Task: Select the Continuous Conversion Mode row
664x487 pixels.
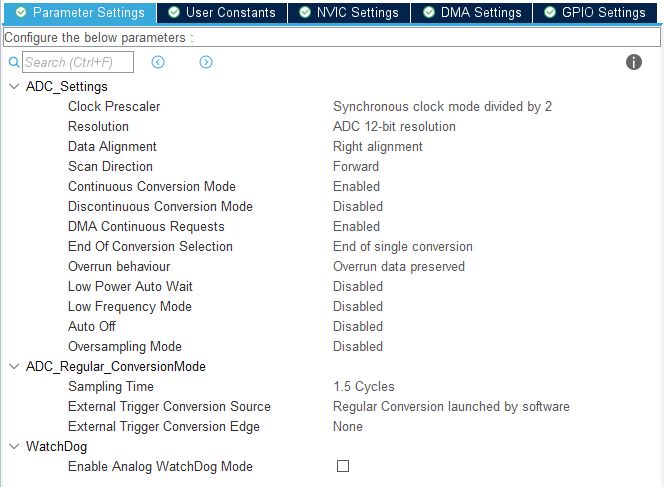Action: pos(151,186)
